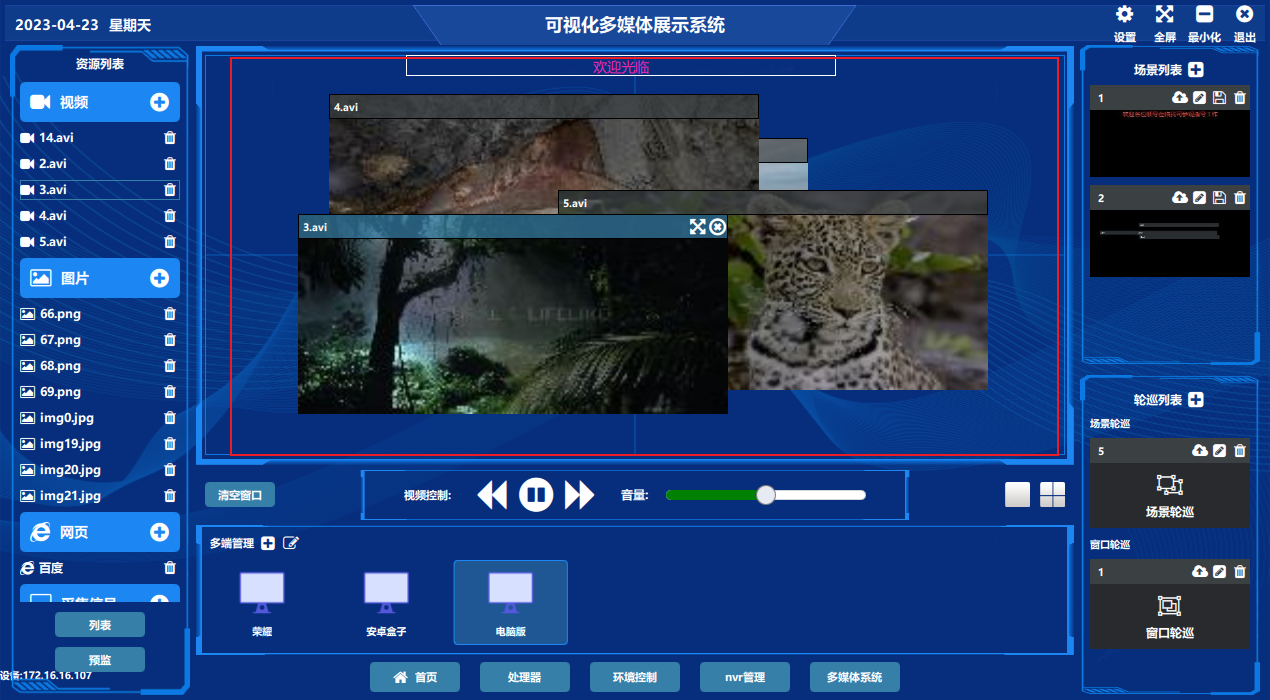Remove img21.jpg via its trash icon
The width and height of the screenshot is (1270, 700).
tap(170, 496)
